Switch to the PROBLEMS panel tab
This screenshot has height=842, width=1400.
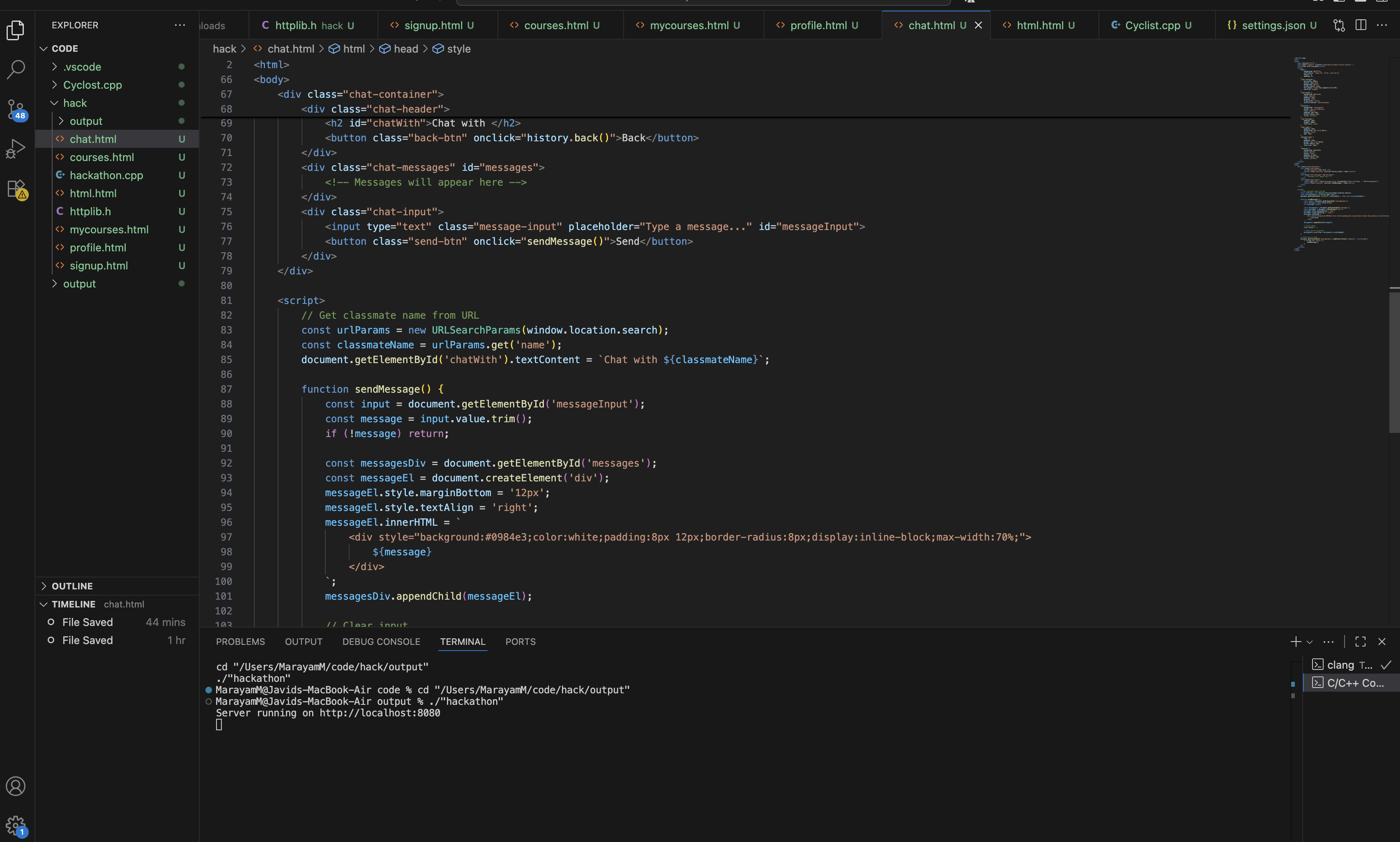240,642
